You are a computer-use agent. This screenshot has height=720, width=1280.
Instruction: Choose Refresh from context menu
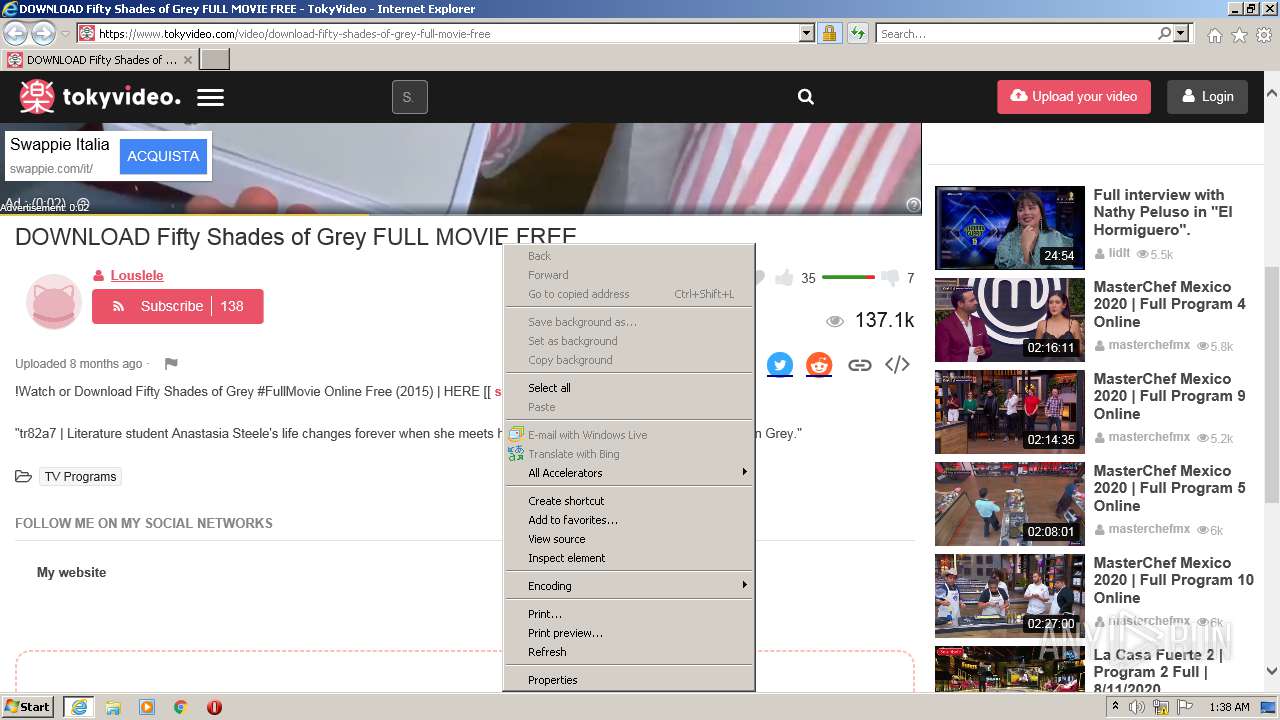(629, 652)
